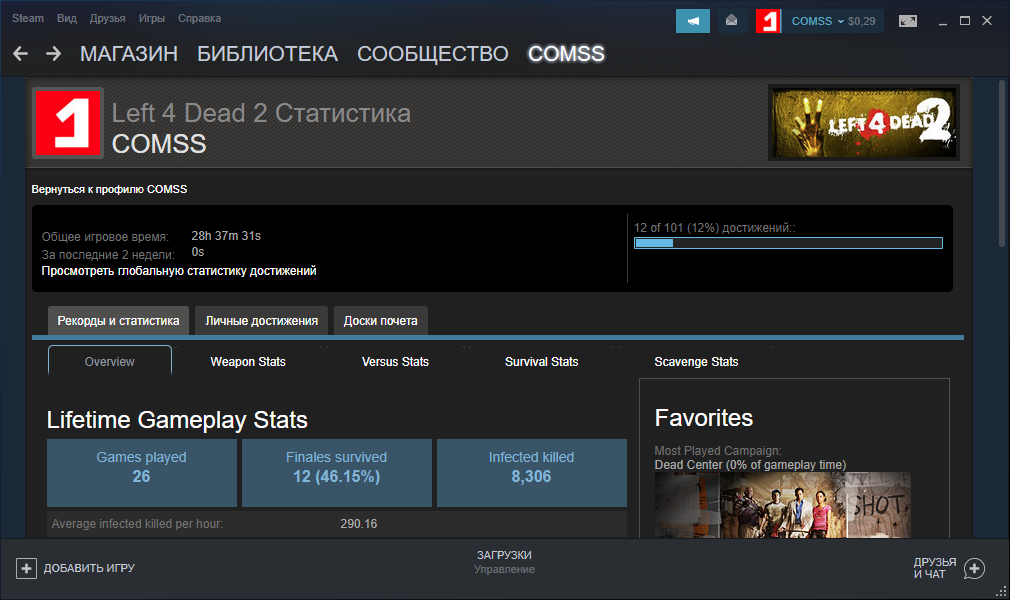Open the announcements megaphone icon
The width and height of the screenshot is (1010, 600).
click(x=692, y=21)
